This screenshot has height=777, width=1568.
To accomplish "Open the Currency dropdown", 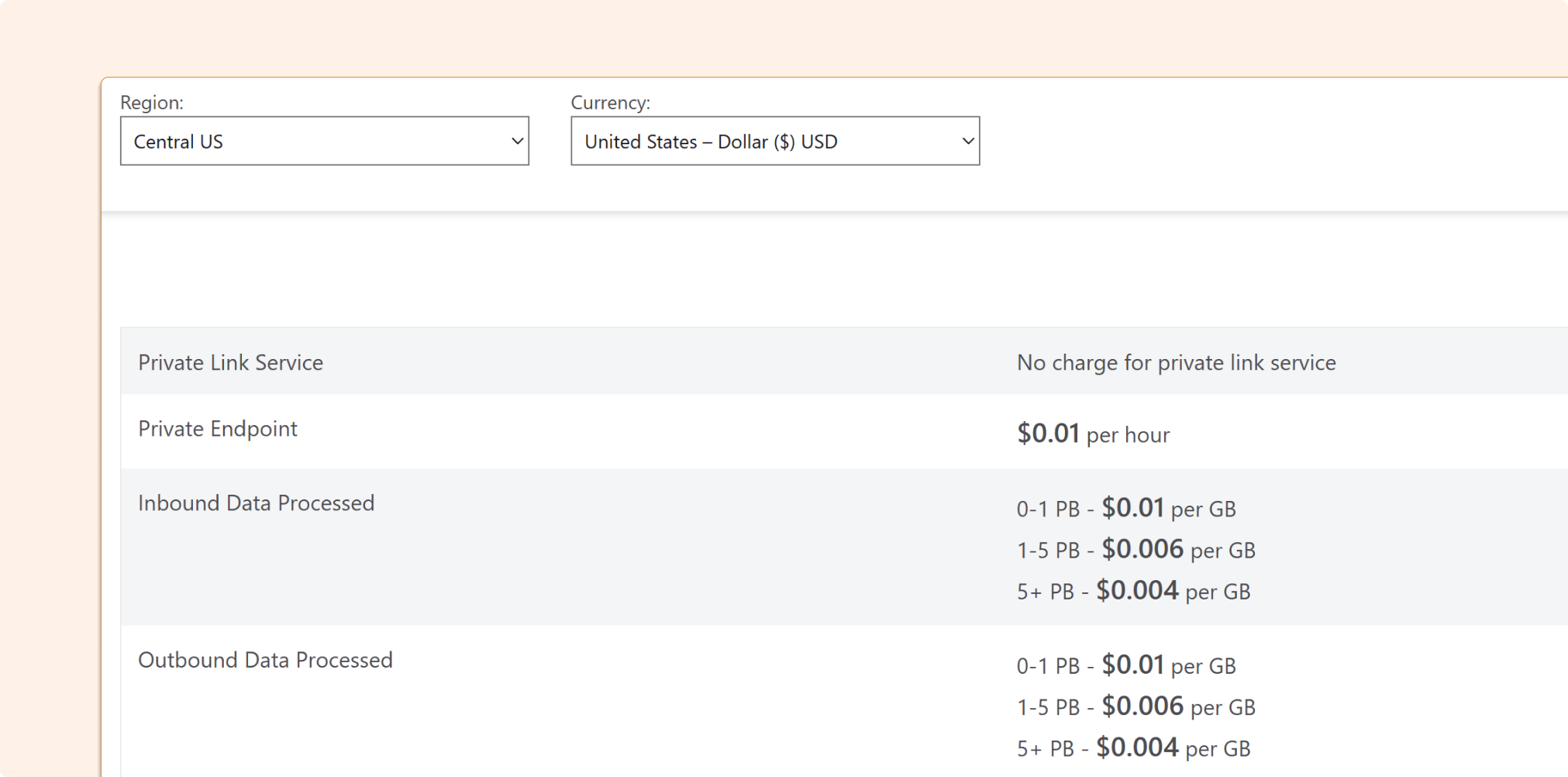I will click(x=774, y=141).
